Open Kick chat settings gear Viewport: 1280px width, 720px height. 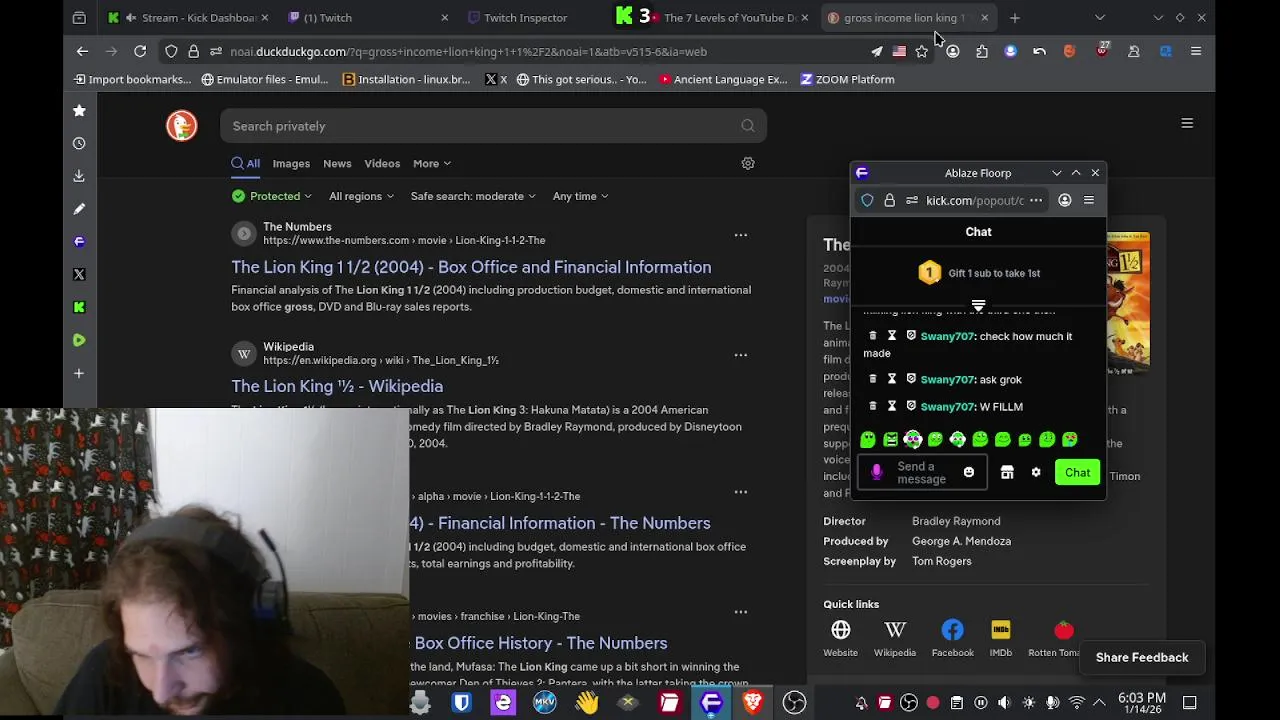[1036, 472]
